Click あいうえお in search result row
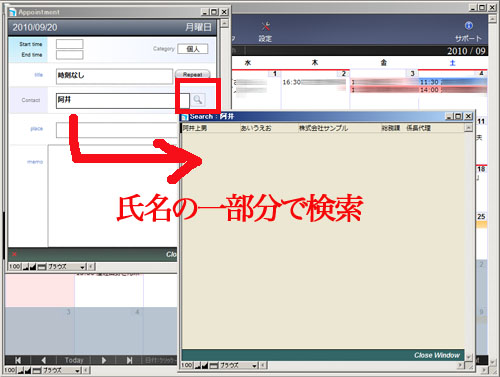The image size is (500, 377). click(256, 128)
